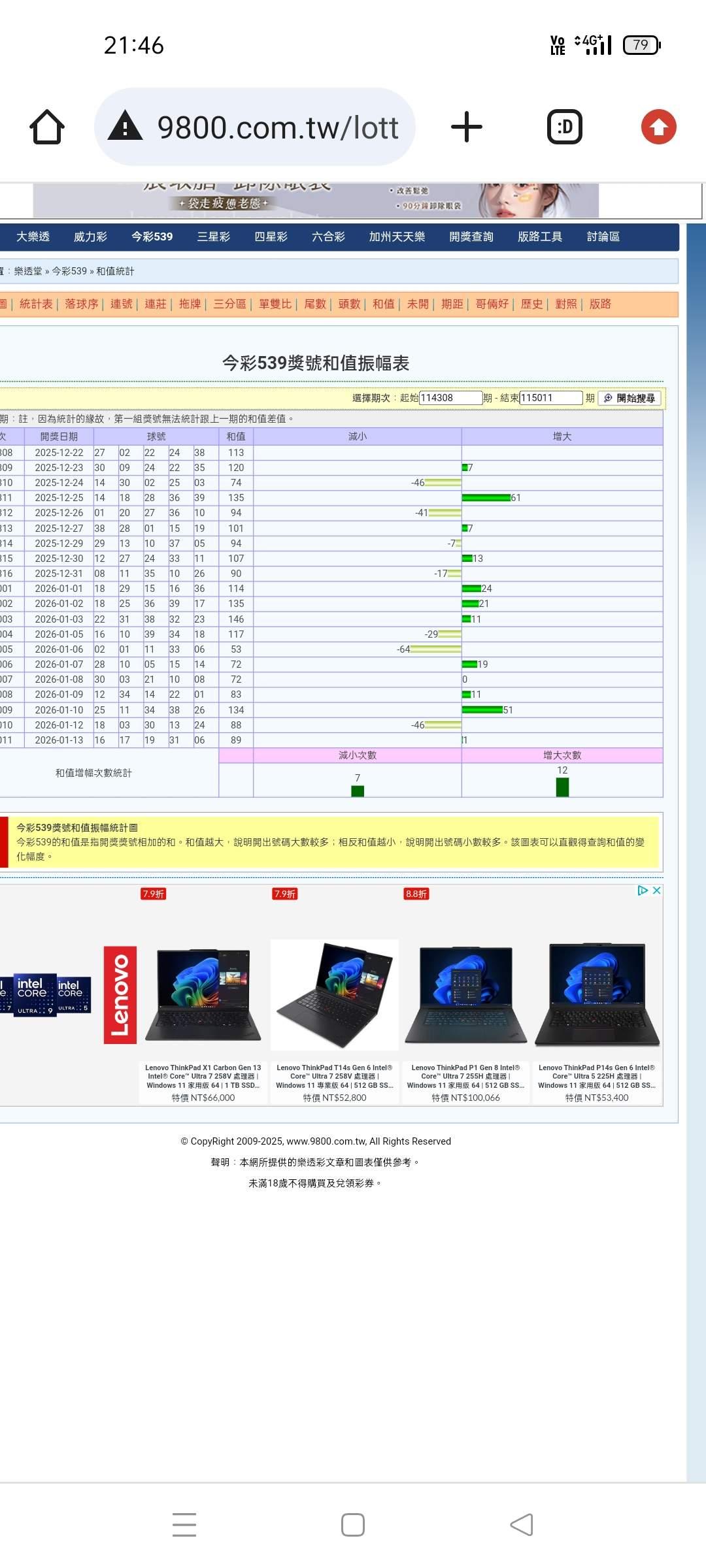Open the 今彩539 menu item
The width and height of the screenshot is (706, 1568).
point(152,237)
